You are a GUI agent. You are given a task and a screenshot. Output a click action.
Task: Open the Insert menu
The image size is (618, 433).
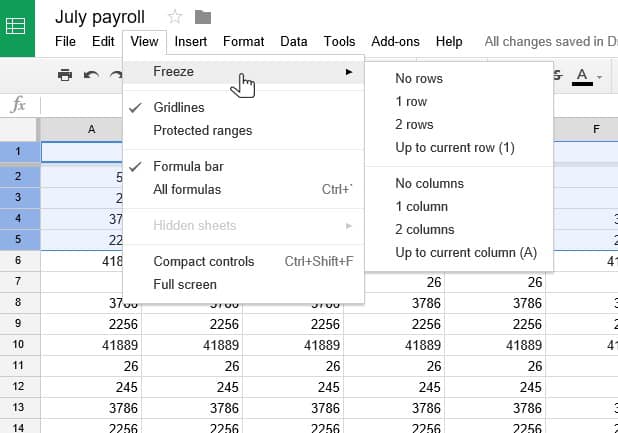coord(190,41)
